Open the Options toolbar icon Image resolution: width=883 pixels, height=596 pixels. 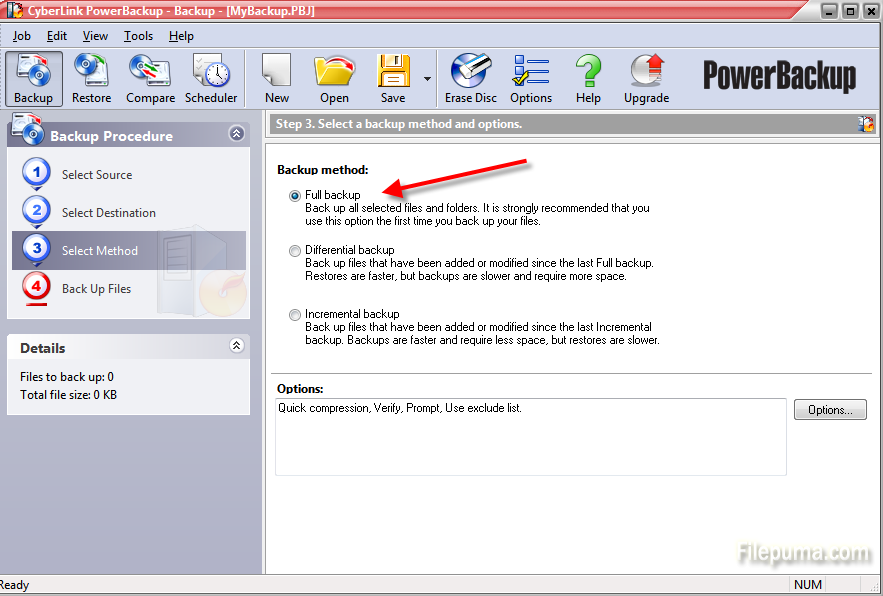[x=531, y=78]
